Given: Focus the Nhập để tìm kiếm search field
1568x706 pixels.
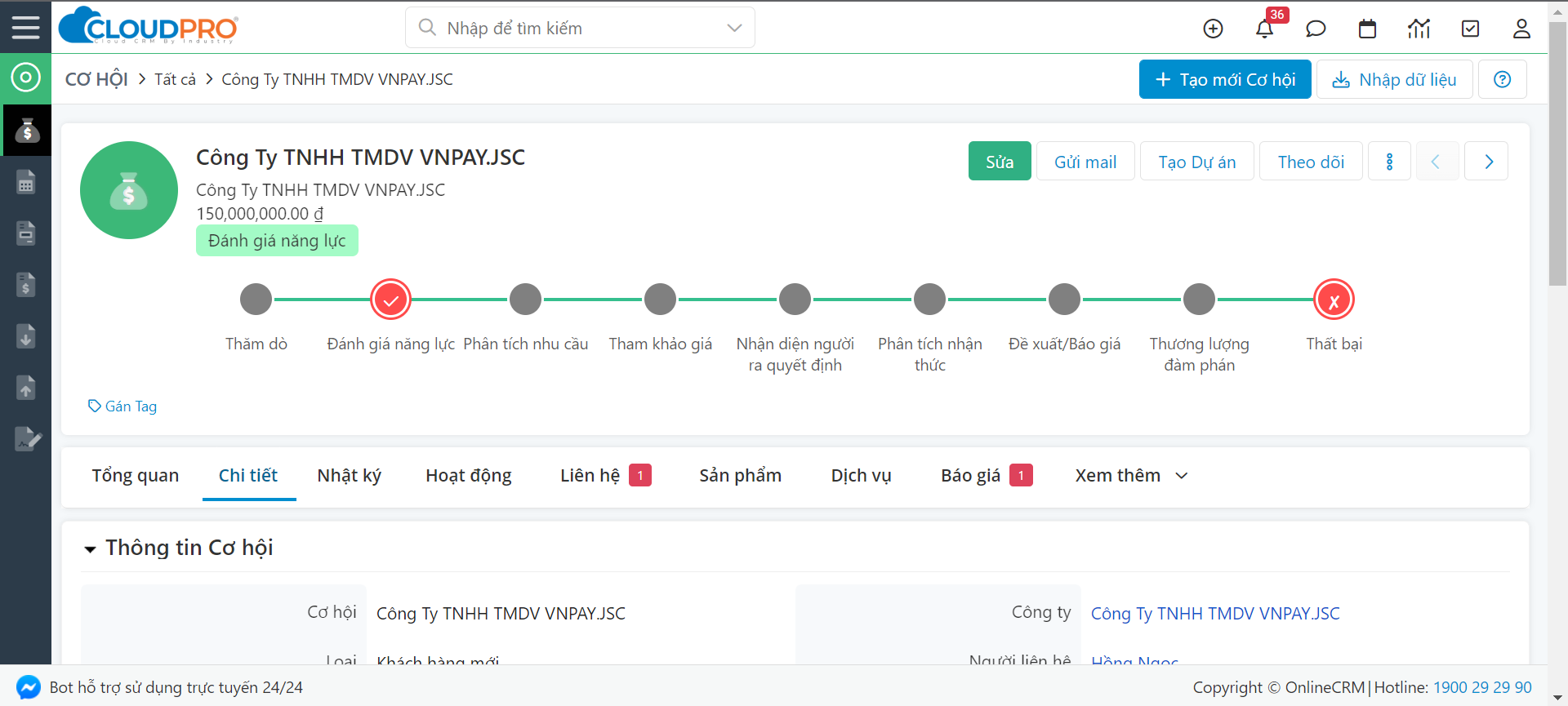Looking at the screenshot, I should point(580,28).
